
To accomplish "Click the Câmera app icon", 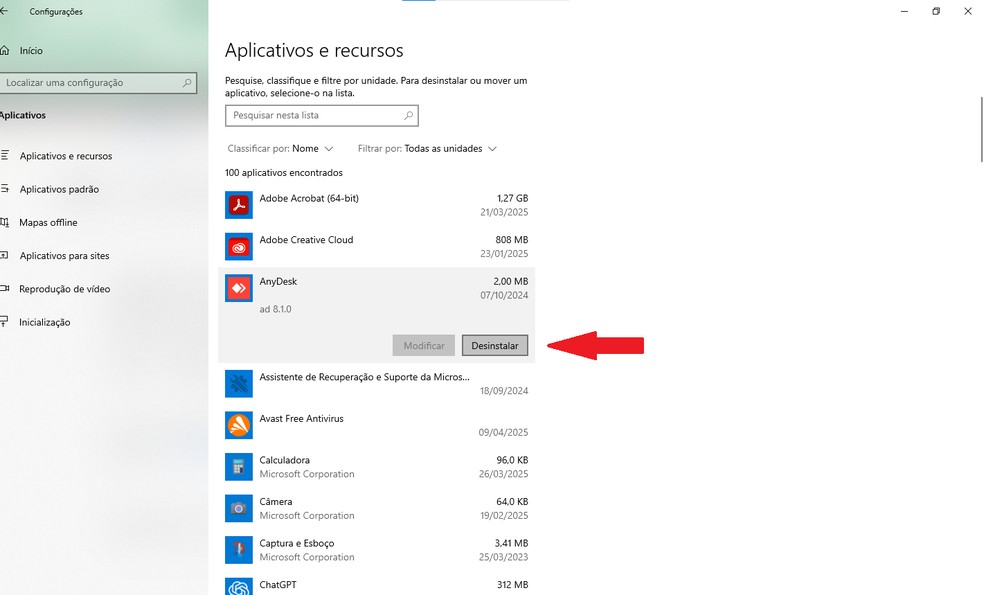I will coord(238,508).
